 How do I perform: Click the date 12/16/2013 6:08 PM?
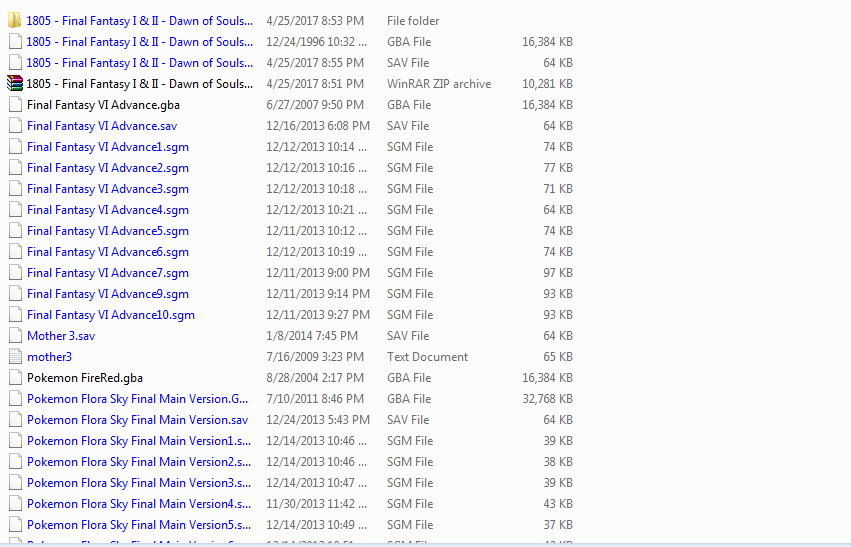[x=318, y=126]
